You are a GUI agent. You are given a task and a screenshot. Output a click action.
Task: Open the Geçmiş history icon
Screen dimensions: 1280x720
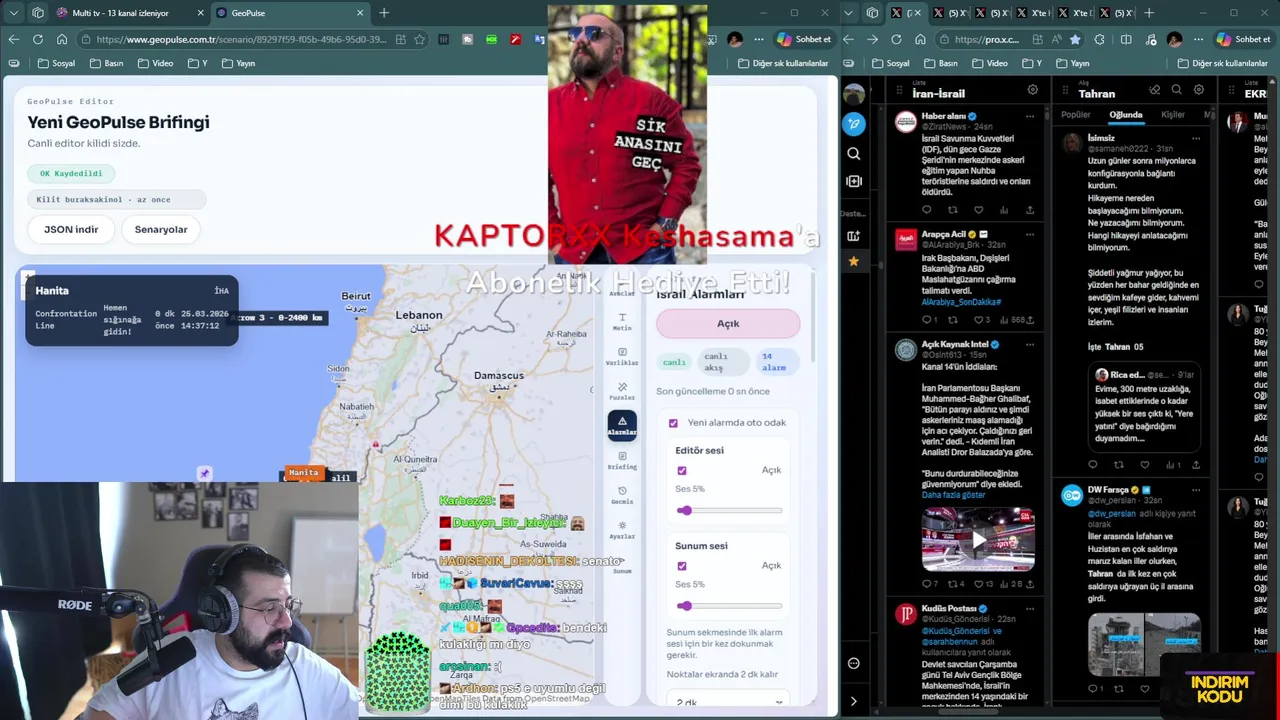622,495
